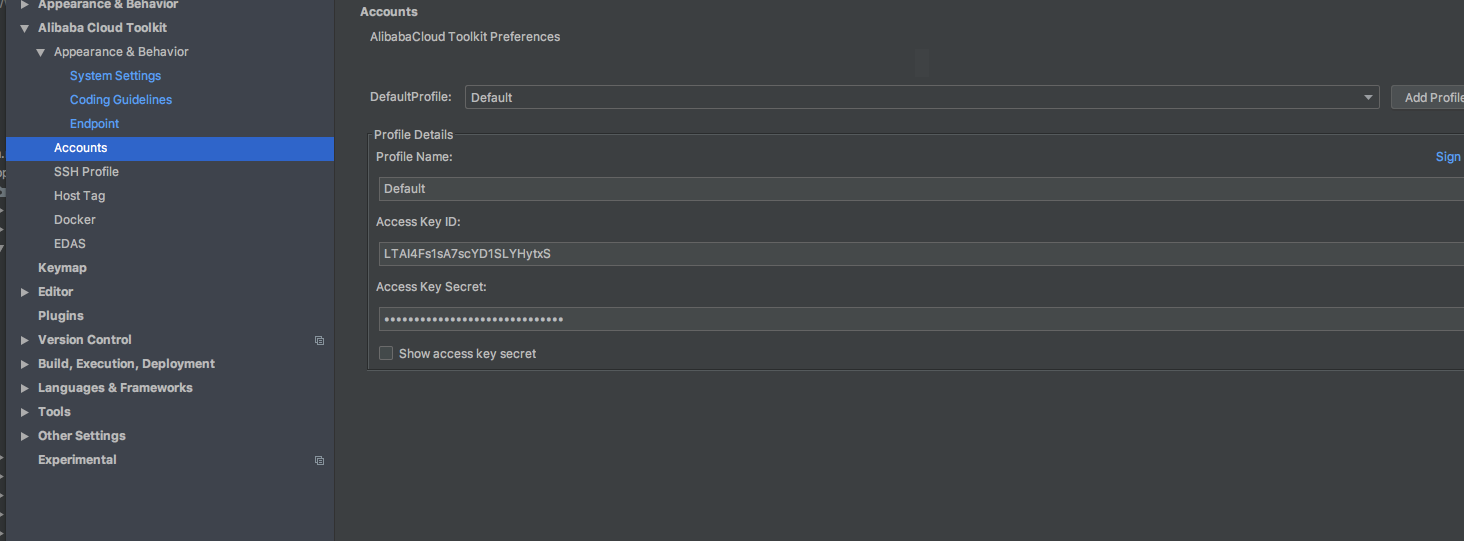The height and width of the screenshot is (541, 1464).
Task: Collapse the nested Appearance & Behavior node
Action: pyautogui.click(x=41, y=52)
